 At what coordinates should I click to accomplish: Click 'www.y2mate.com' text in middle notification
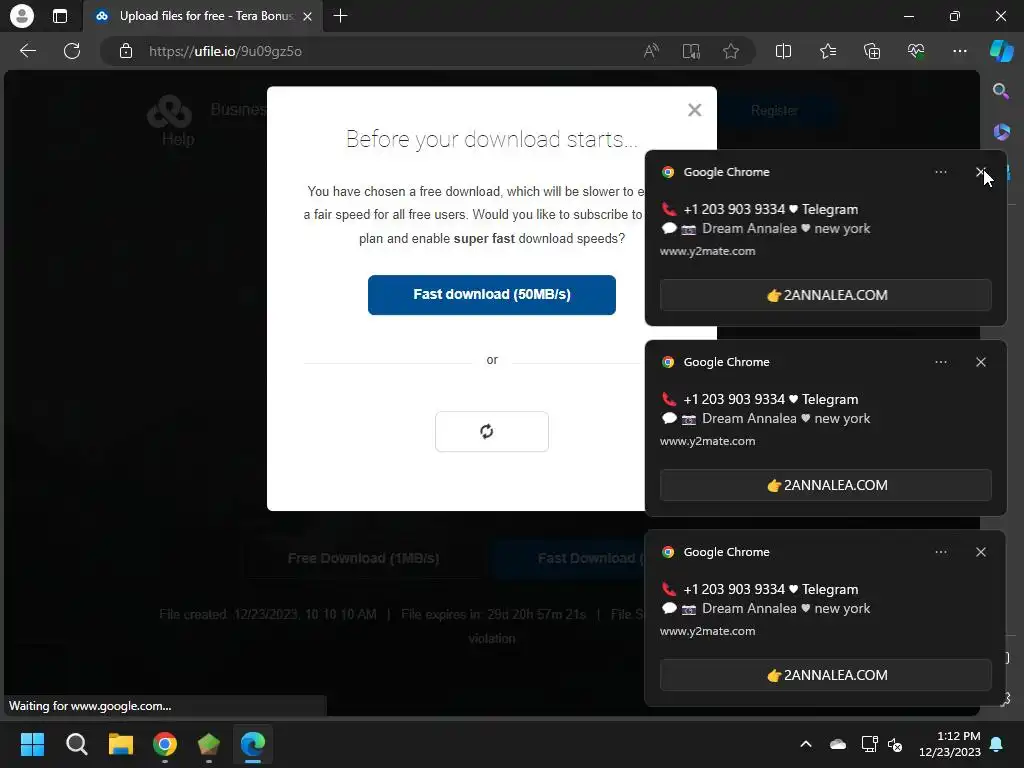pos(707,441)
